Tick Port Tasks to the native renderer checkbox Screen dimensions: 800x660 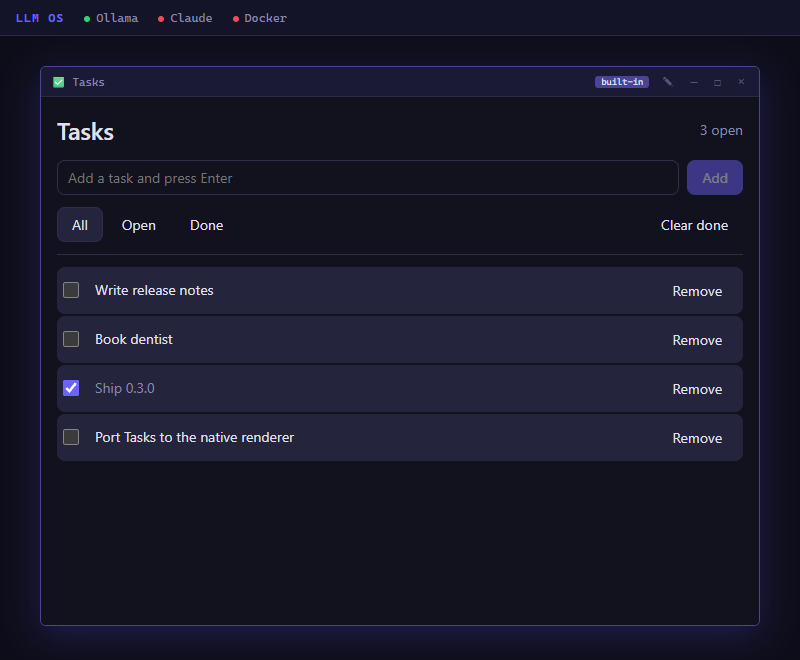point(71,437)
